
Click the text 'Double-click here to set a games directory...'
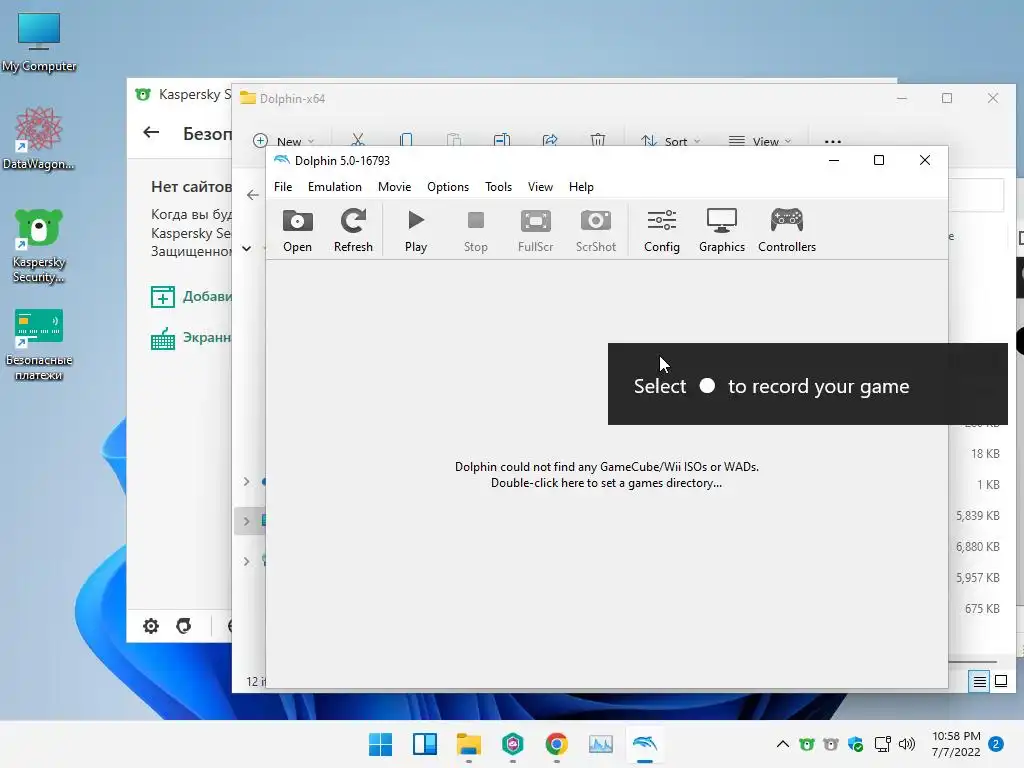pos(606,483)
